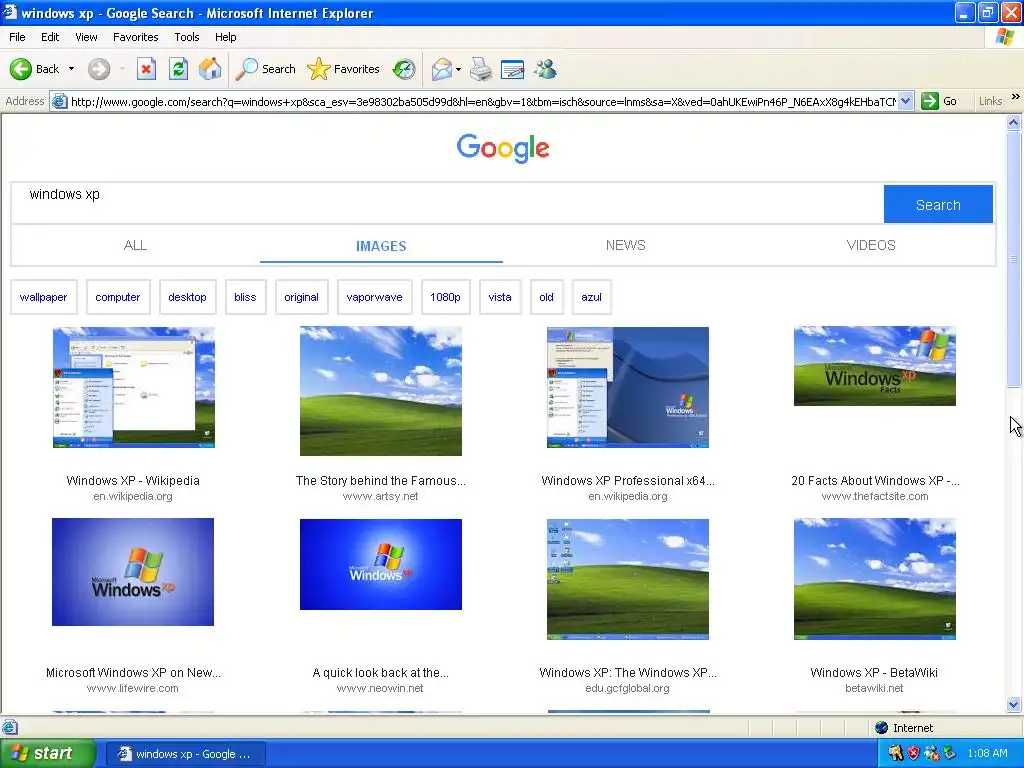Open the Bliss hill artsy.net thumbnail

[381, 391]
